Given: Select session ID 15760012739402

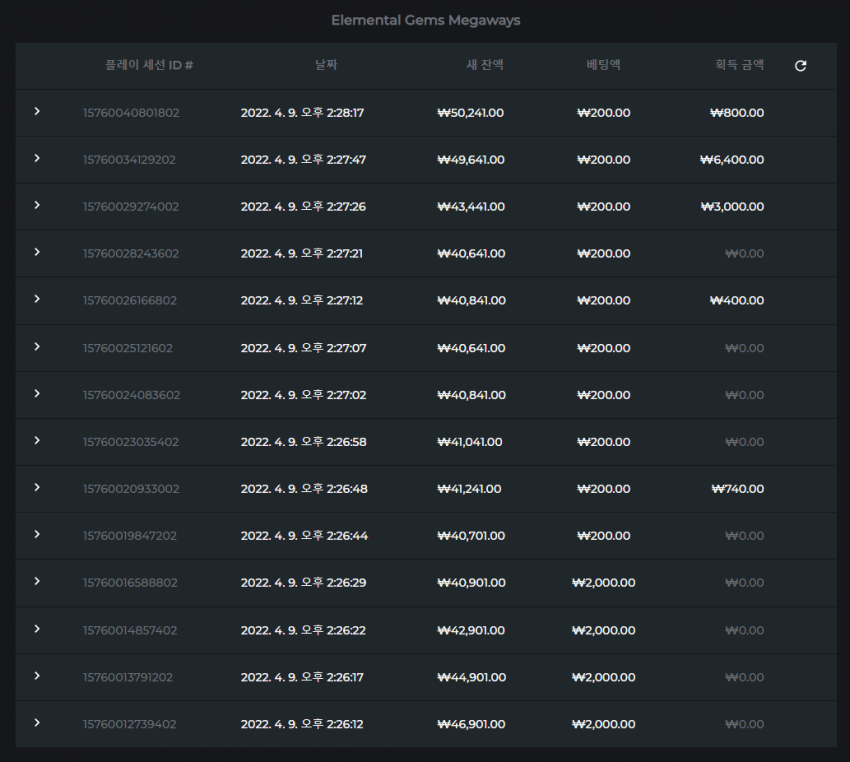Looking at the screenshot, I should (130, 724).
